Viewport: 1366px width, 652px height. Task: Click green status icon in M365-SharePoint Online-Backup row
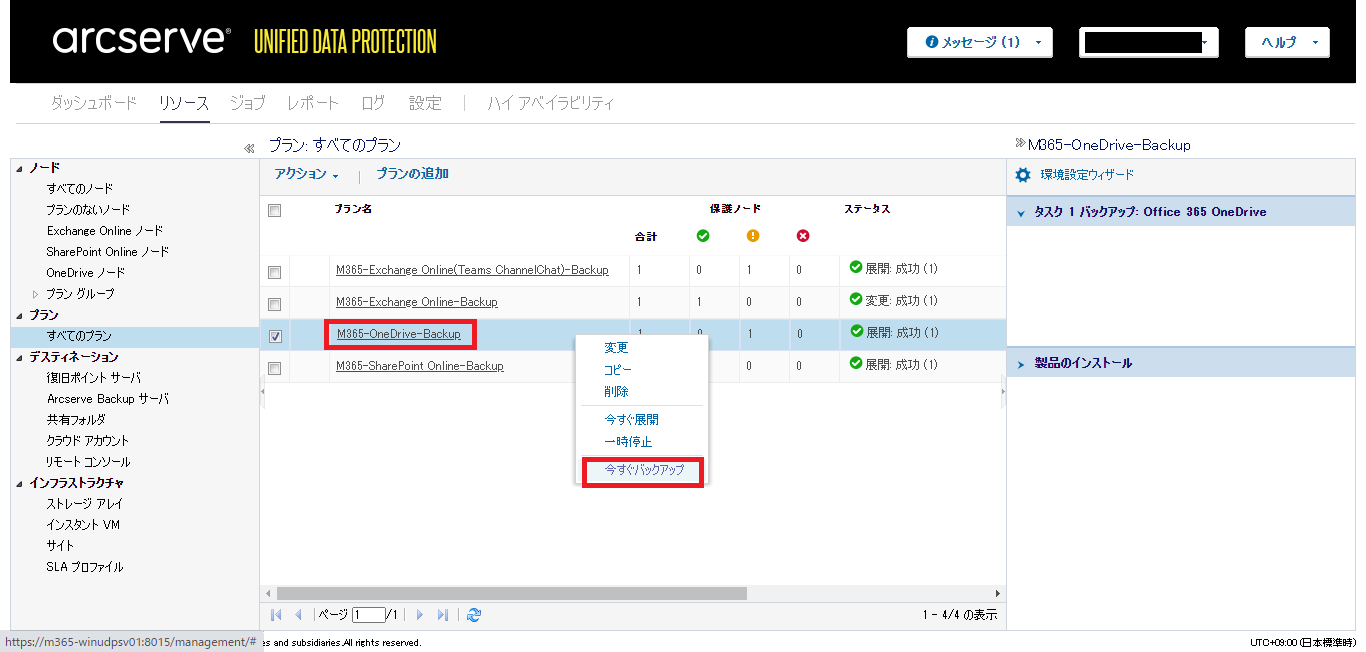point(856,363)
